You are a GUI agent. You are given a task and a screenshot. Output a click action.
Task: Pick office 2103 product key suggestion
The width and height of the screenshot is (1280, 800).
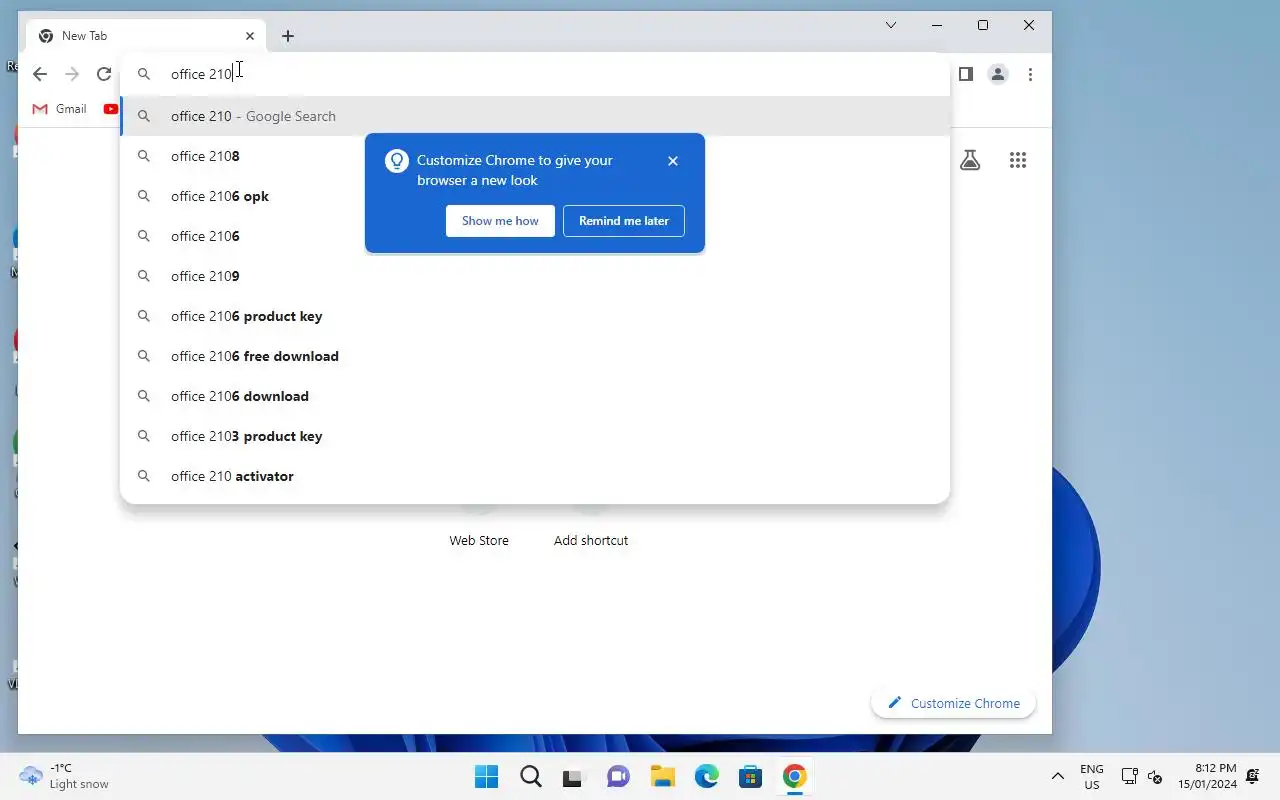point(535,436)
